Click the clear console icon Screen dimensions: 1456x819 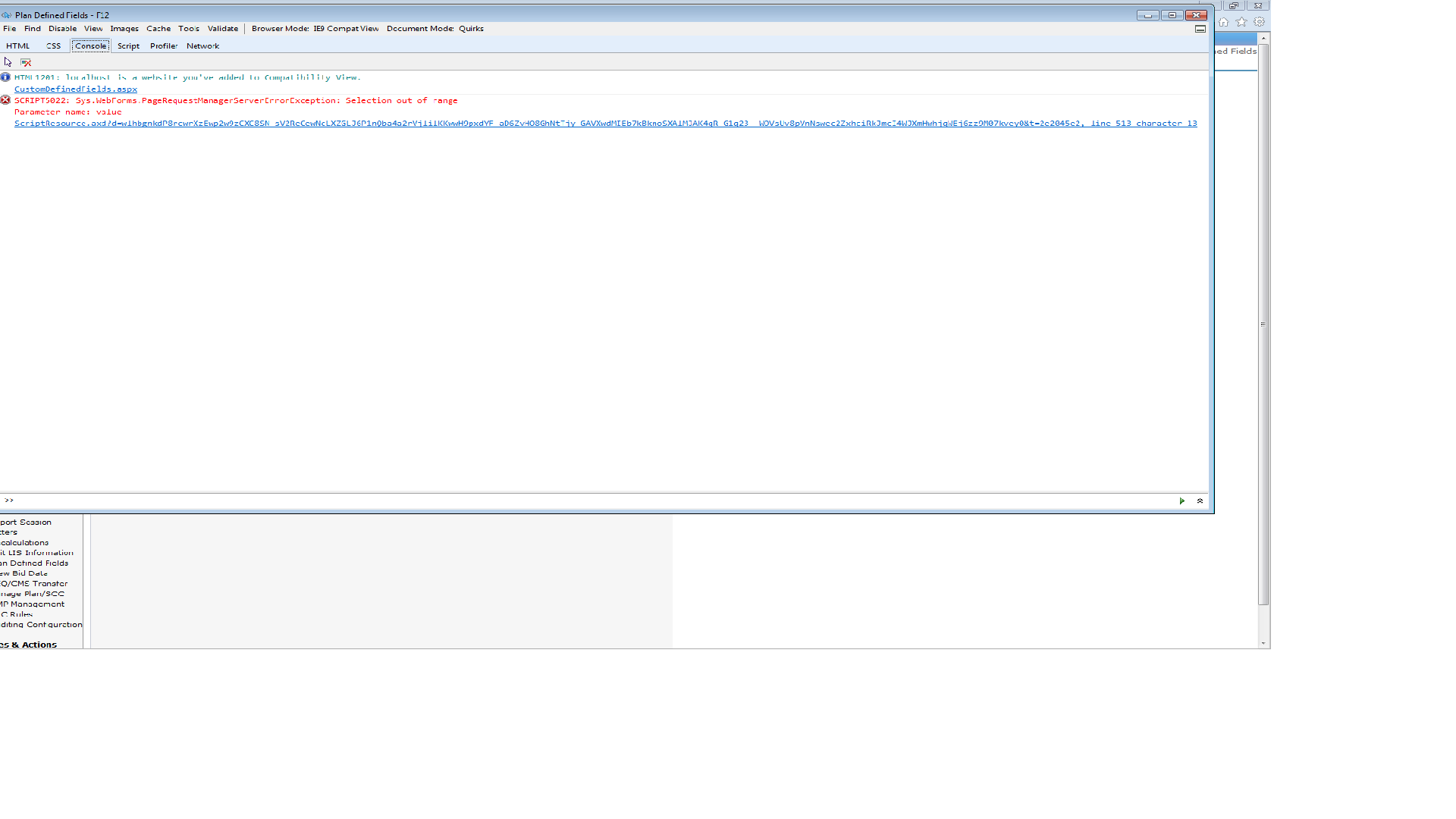point(26,62)
